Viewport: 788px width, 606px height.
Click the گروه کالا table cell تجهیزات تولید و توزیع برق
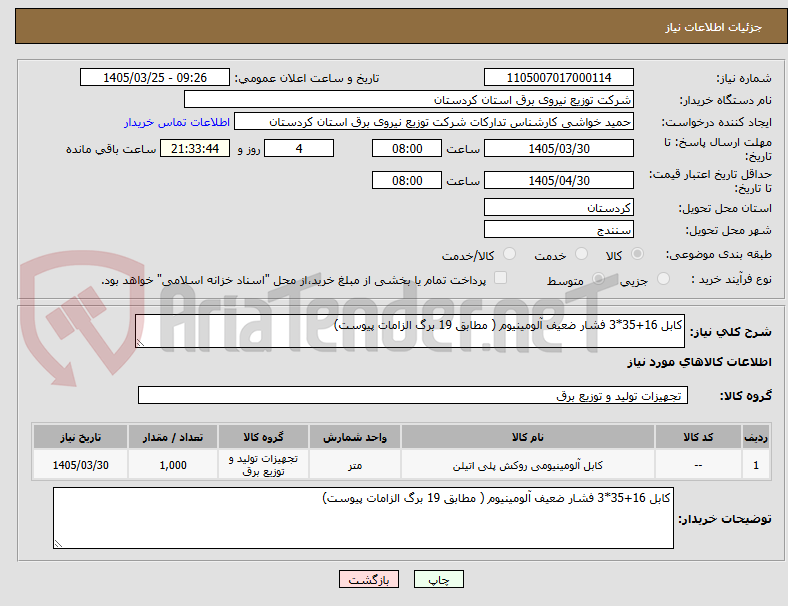(264, 465)
